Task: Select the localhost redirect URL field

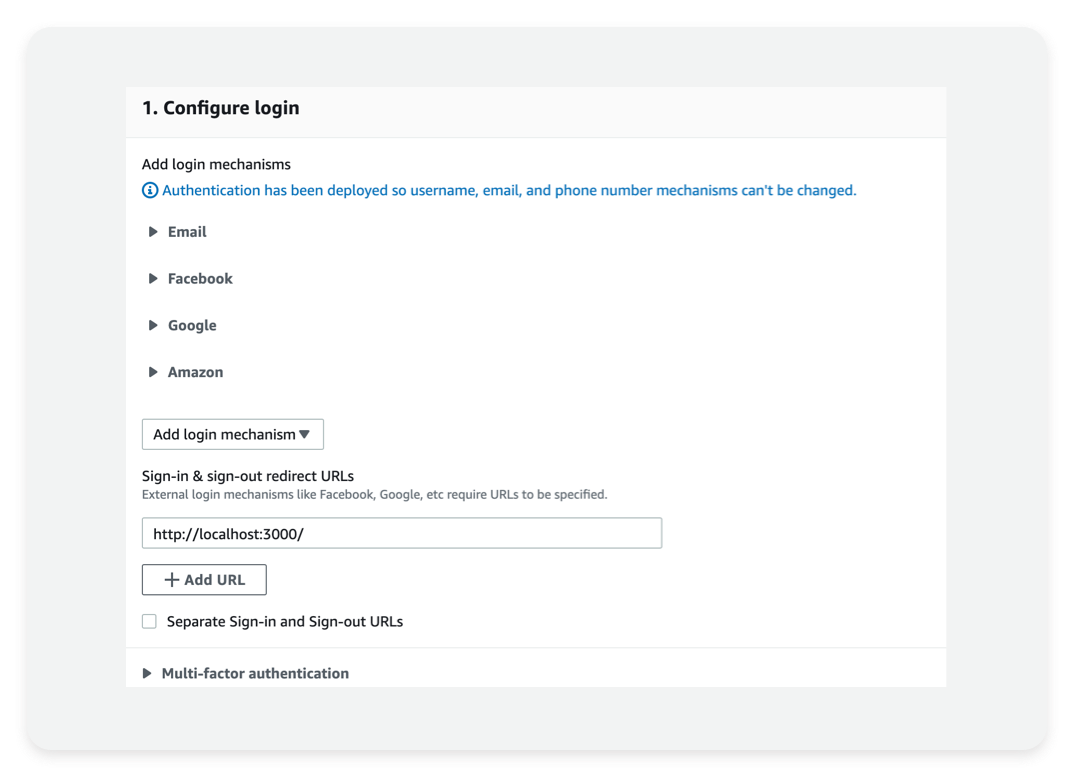Action: point(400,533)
